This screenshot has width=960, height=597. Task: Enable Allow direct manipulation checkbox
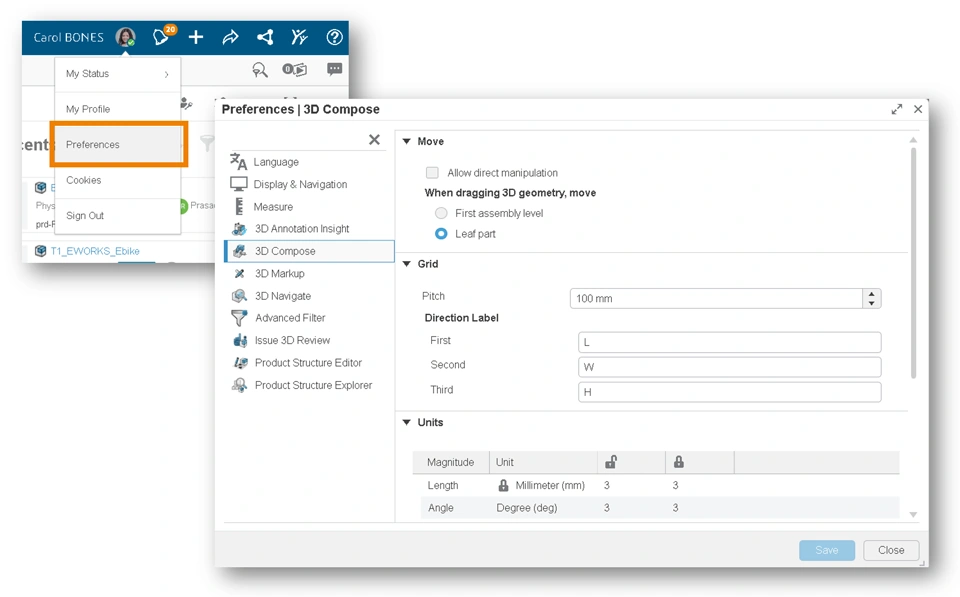point(432,173)
